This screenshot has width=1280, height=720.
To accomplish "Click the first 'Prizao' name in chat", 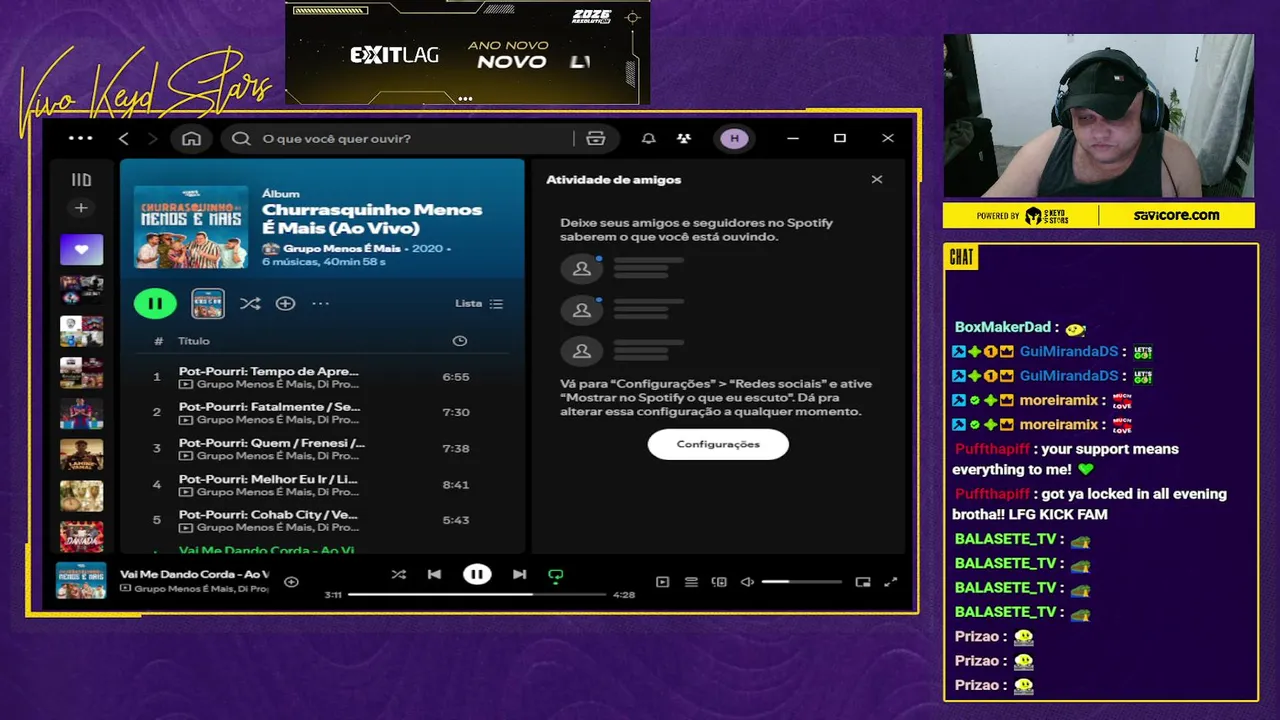I will [x=977, y=637].
